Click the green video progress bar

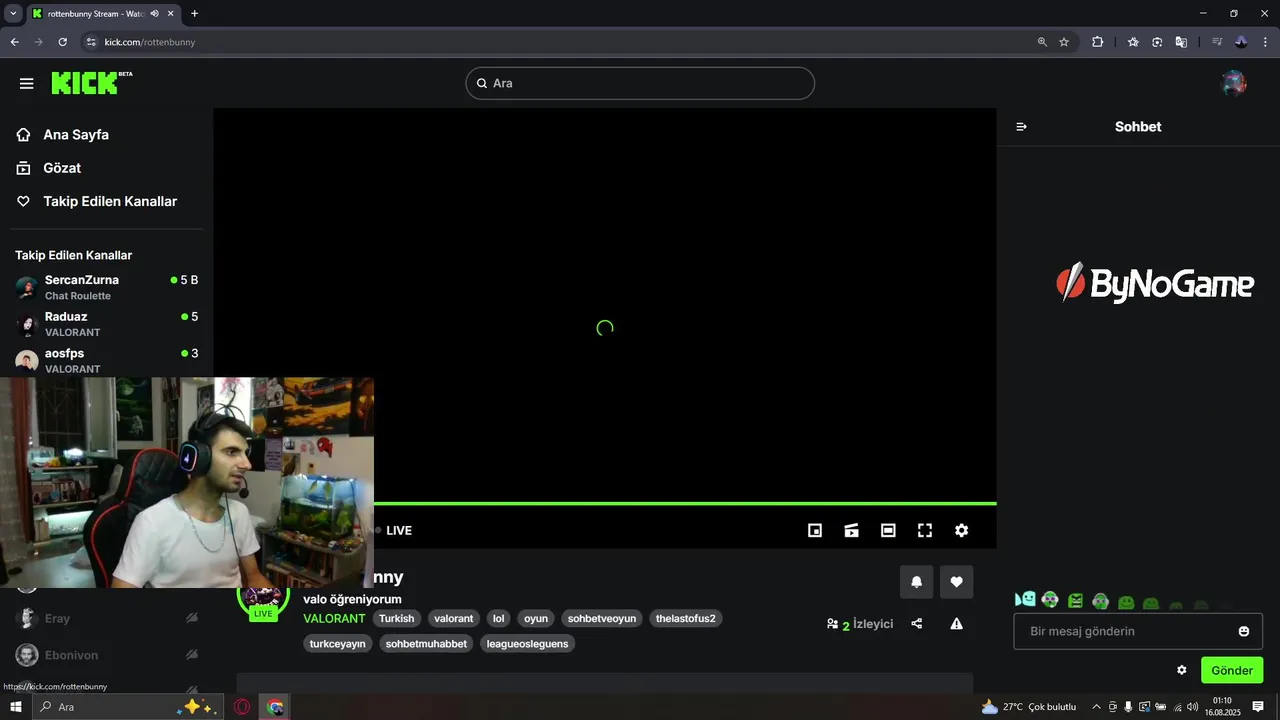coord(685,503)
